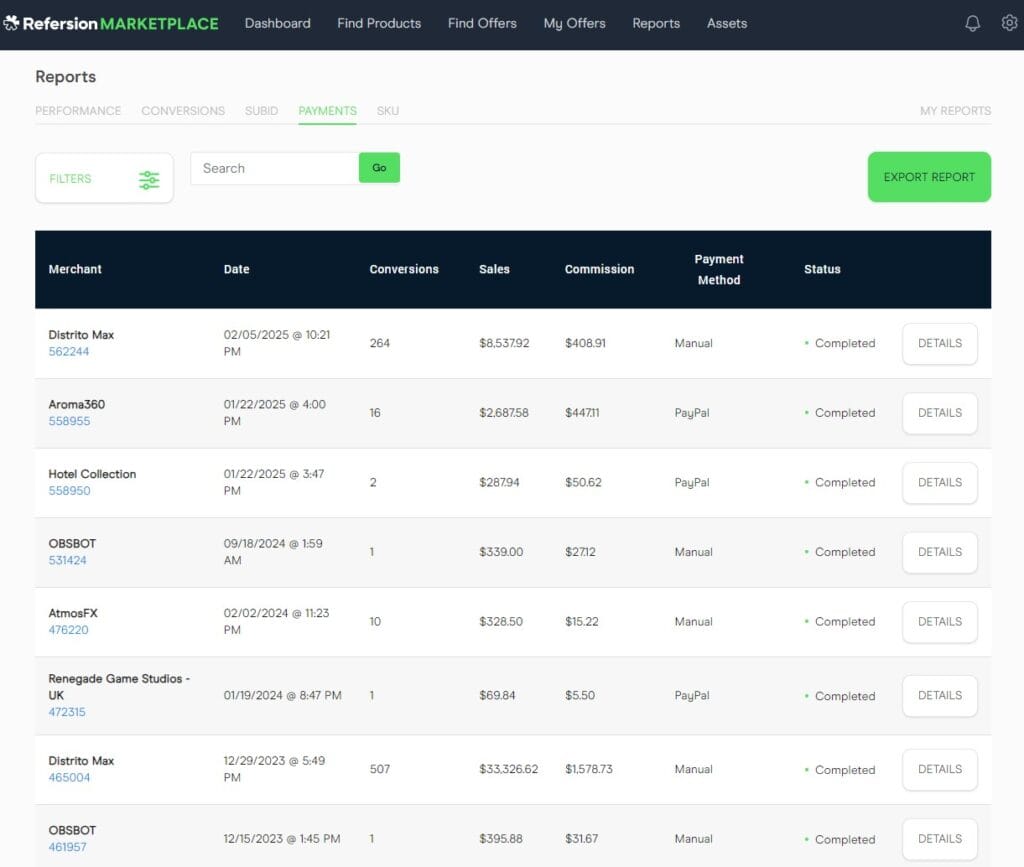
Task: Click the Export Report button
Action: [x=929, y=177]
